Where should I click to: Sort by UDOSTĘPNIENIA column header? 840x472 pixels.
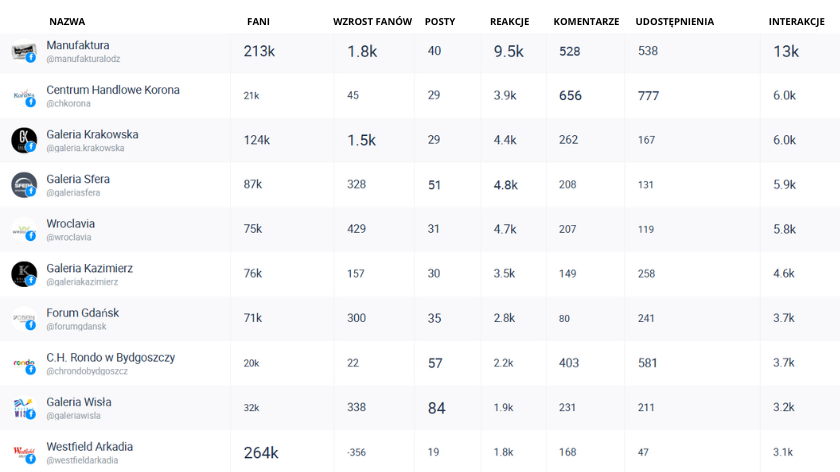click(x=675, y=21)
